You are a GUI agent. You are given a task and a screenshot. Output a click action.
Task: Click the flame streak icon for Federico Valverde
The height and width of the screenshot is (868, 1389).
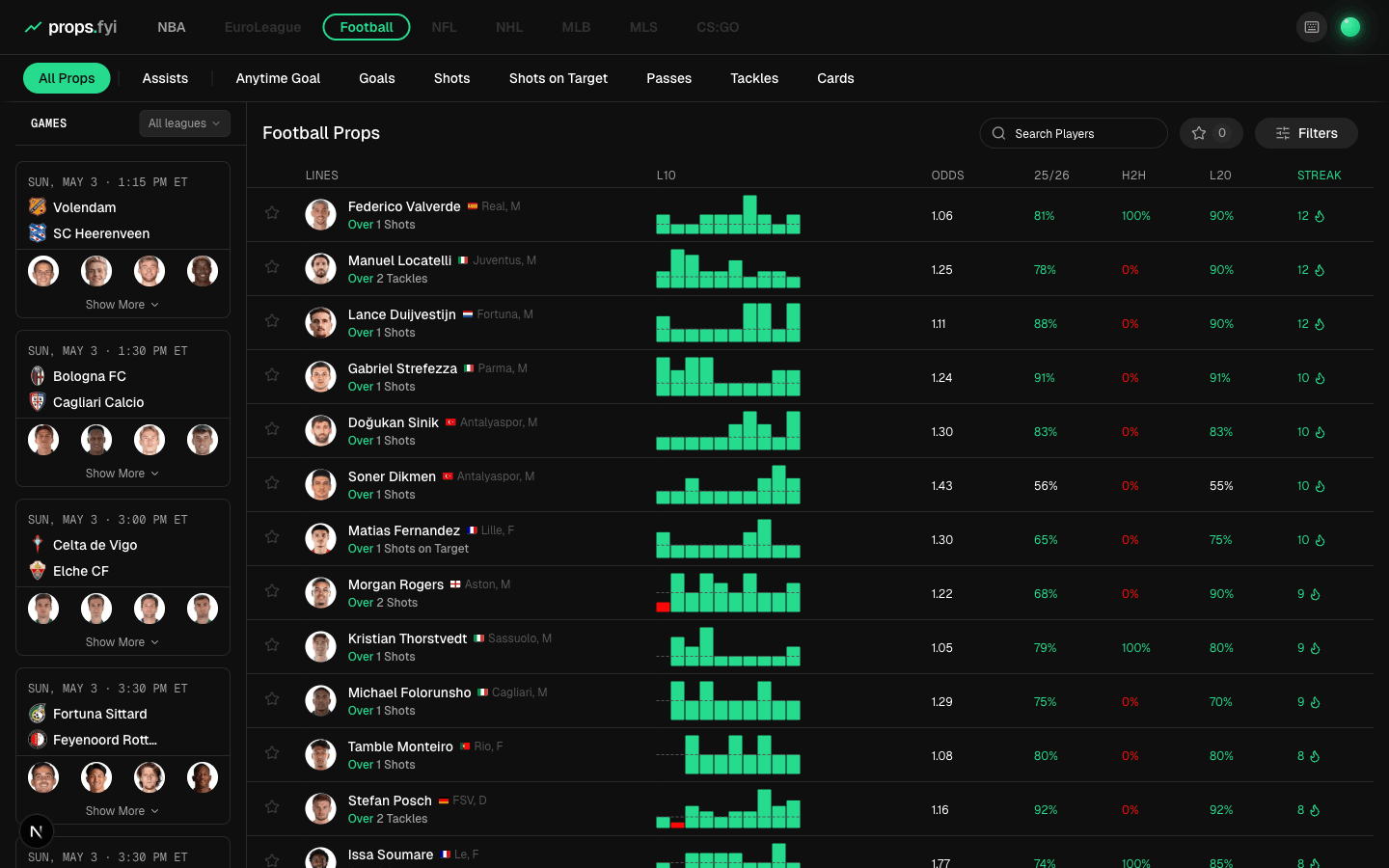pyautogui.click(x=1320, y=216)
